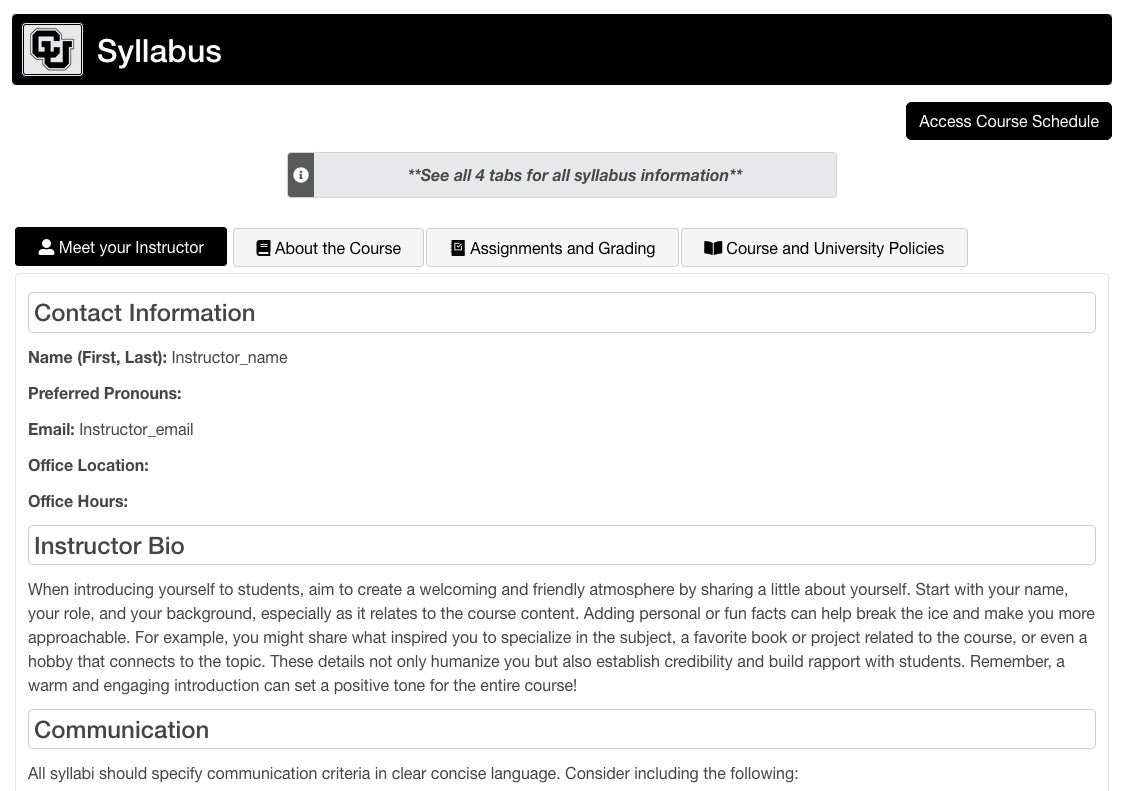The image size is (1129, 791).
Task: Click the syllabus notice banner text
Action: tap(575, 175)
